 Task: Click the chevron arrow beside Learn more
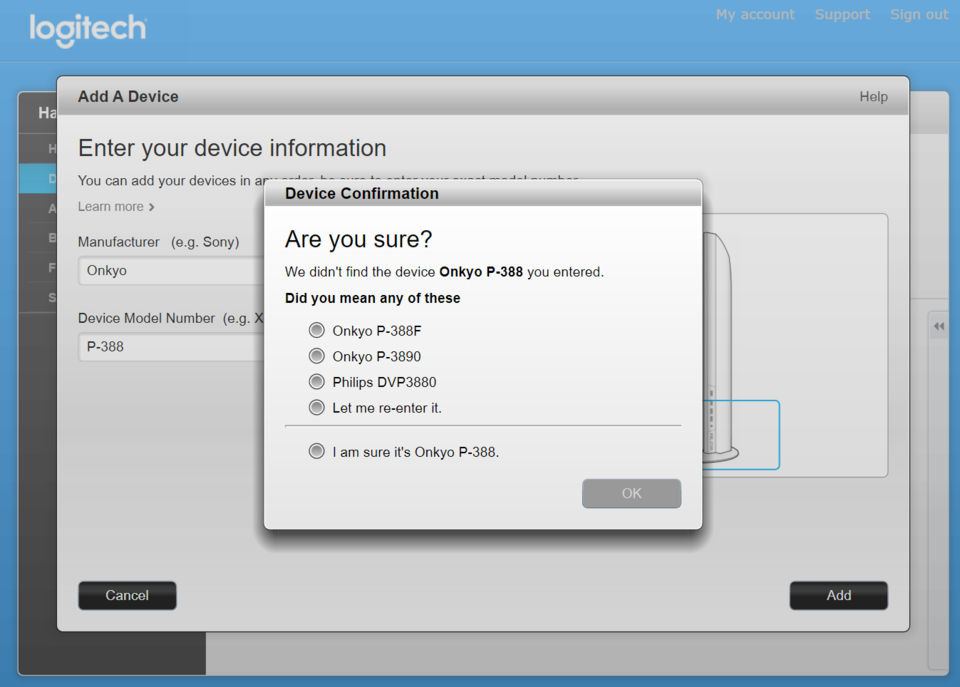pyautogui.click(x=151, y=208)
